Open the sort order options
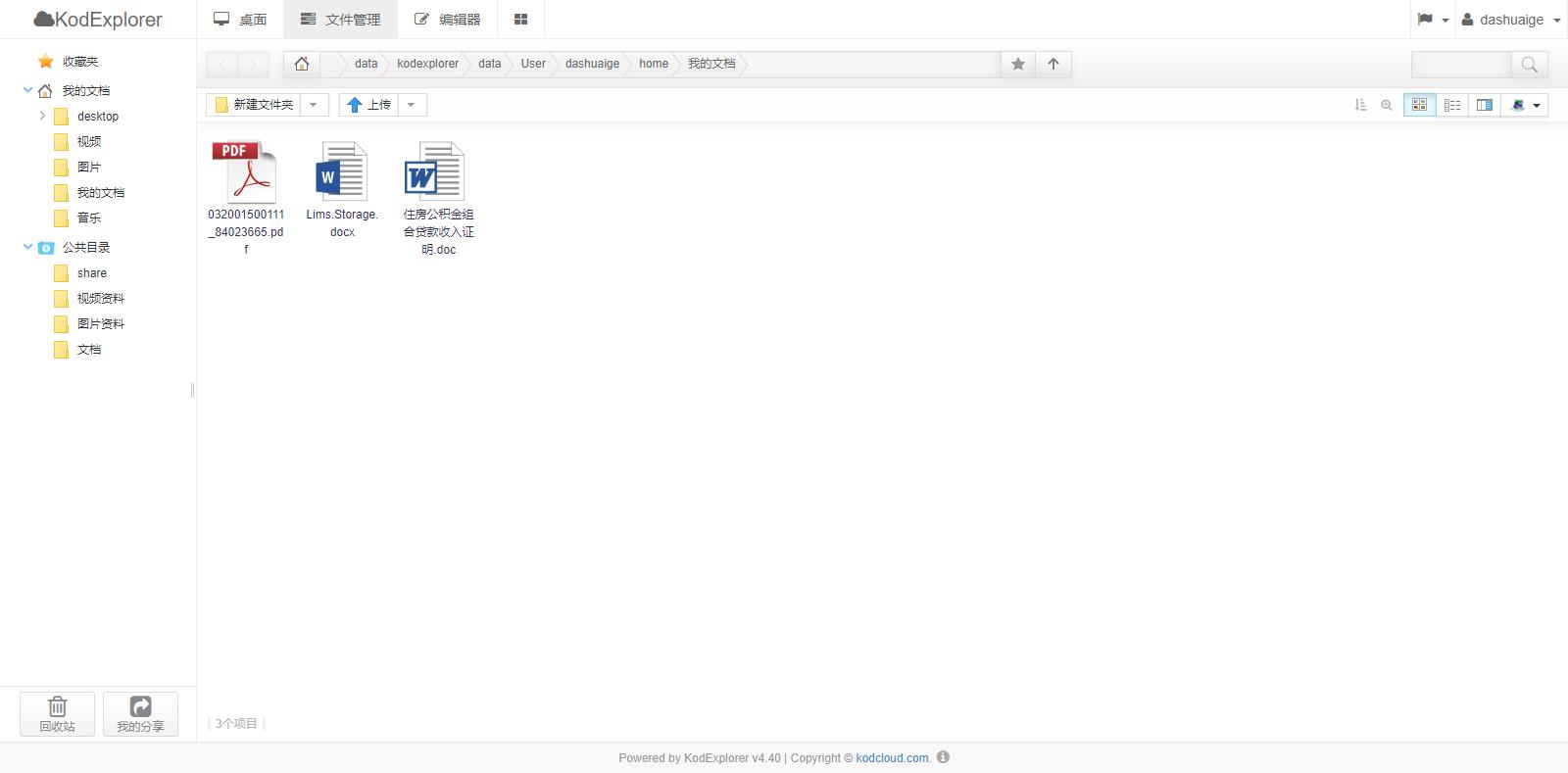The image size is (1568, 773). click(1360, 105)
